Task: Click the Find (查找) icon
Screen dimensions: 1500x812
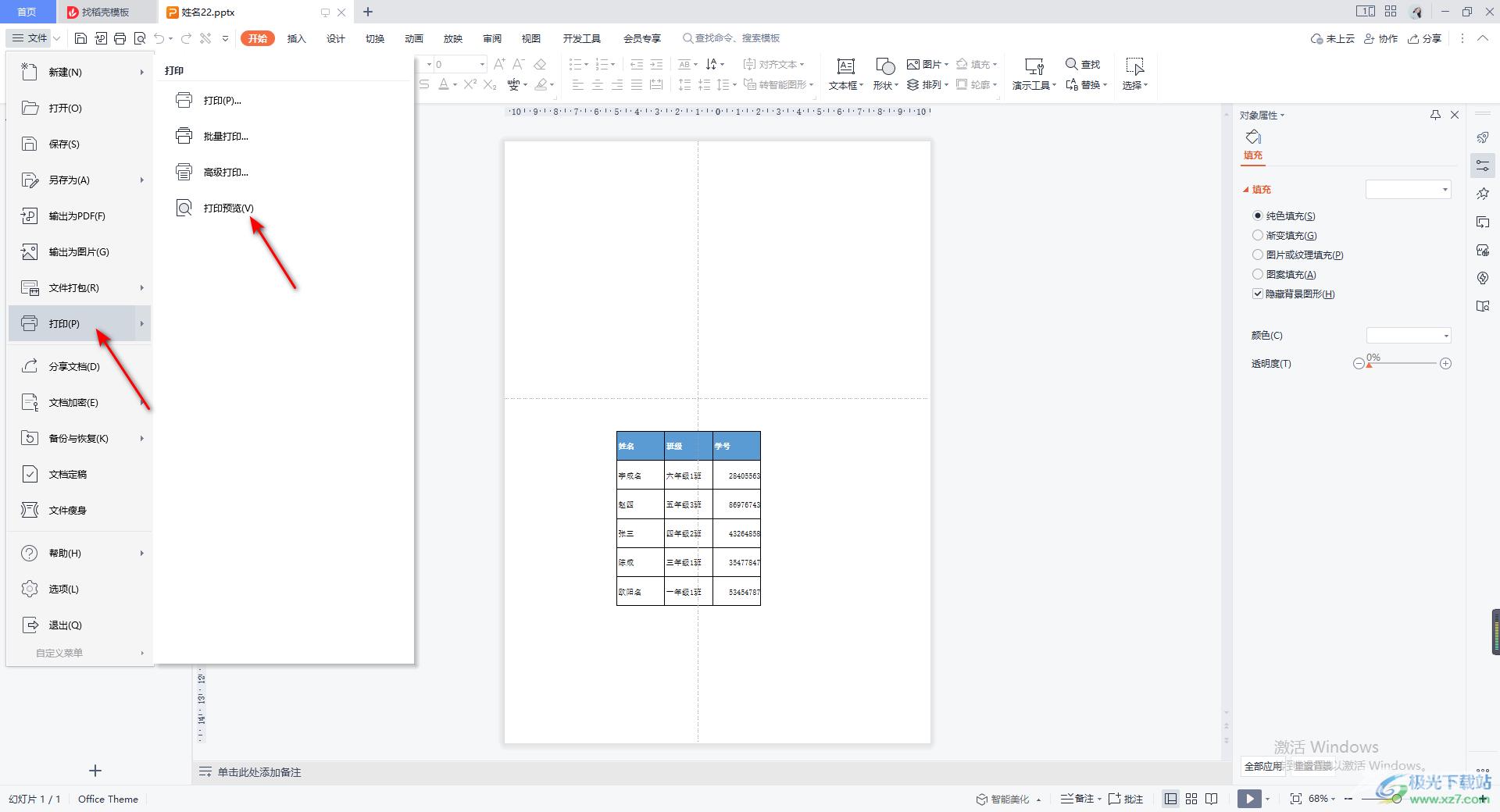Action: point(1083,64)
